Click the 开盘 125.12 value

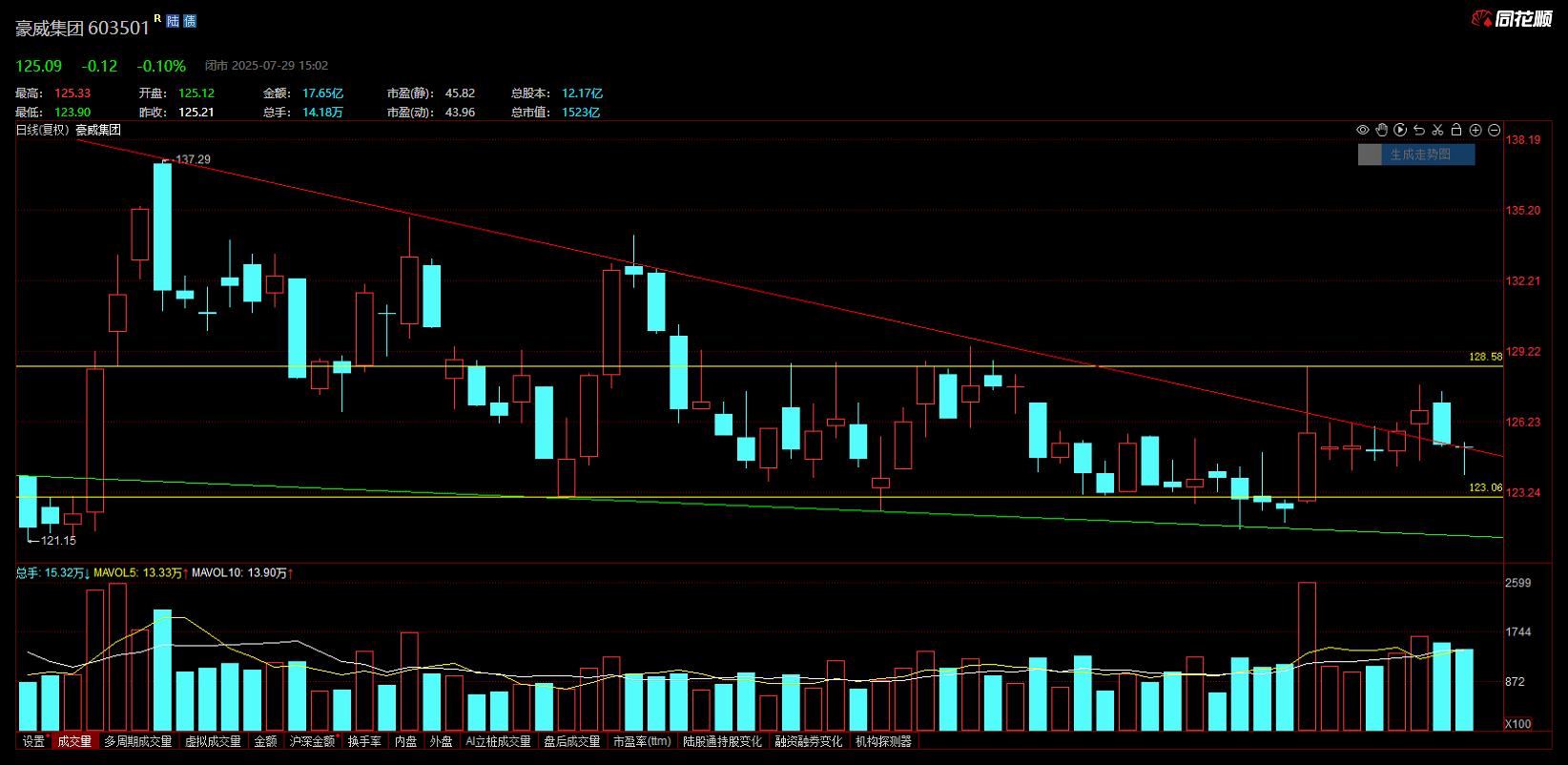[196, 93]
